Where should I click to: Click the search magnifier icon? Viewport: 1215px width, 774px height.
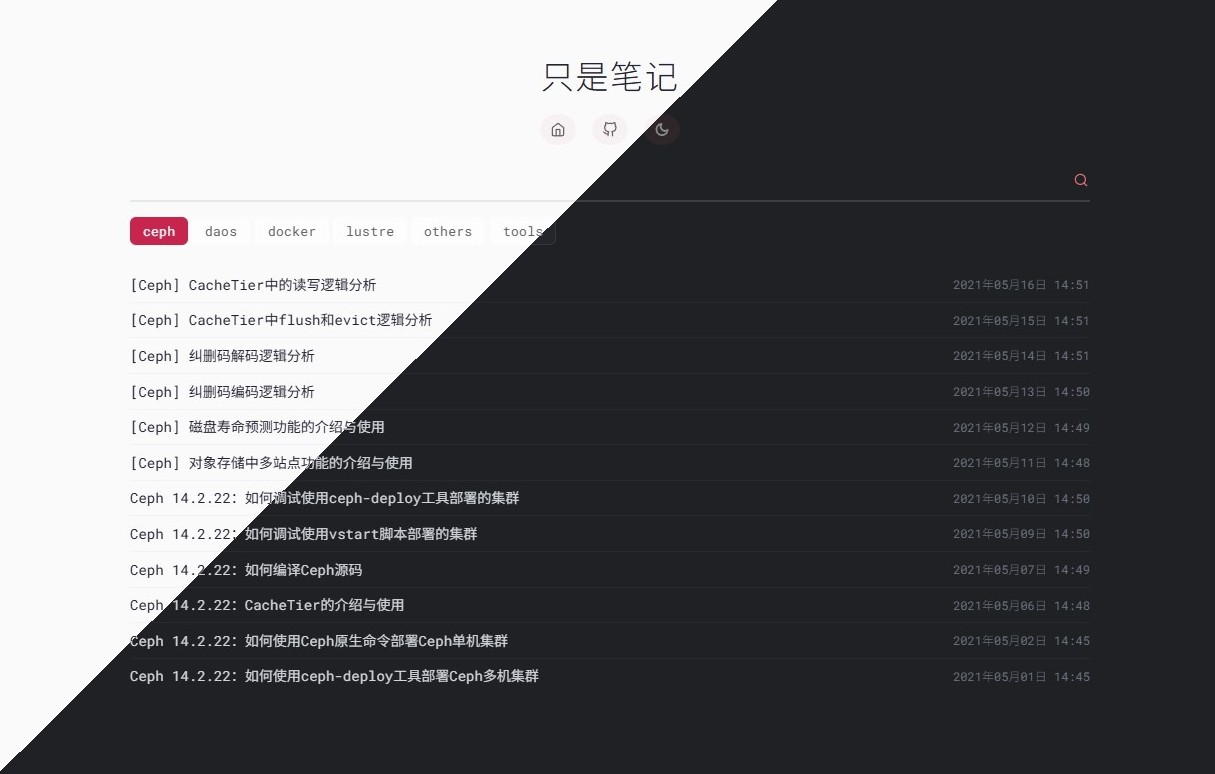click(1081, 180)
